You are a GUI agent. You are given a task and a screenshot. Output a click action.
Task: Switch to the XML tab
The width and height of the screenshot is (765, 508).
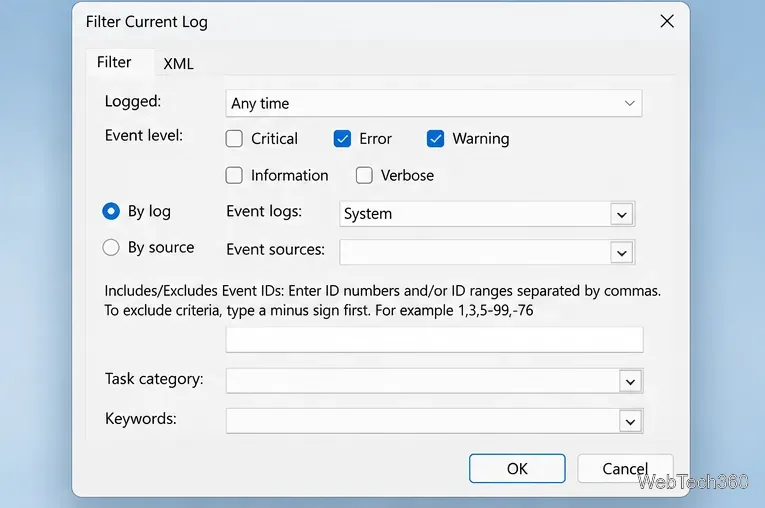pos(179,63)
